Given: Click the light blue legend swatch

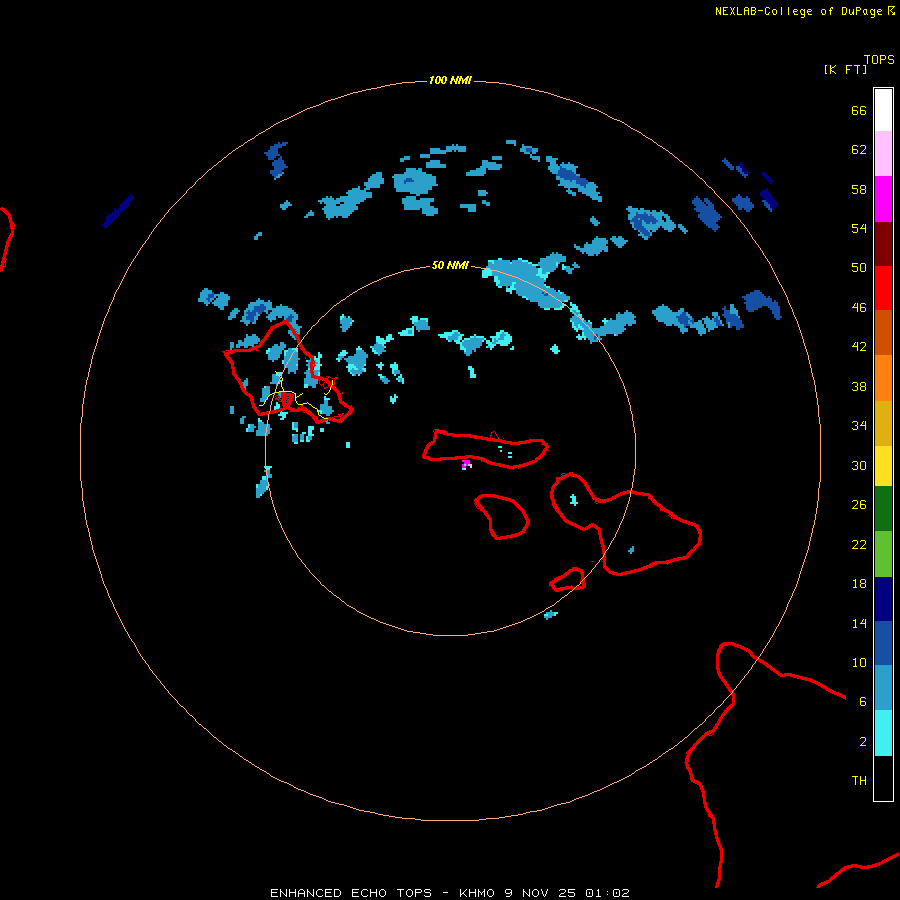Looking at the screenshot, I should pyautogui.click(x=883, y=688).
